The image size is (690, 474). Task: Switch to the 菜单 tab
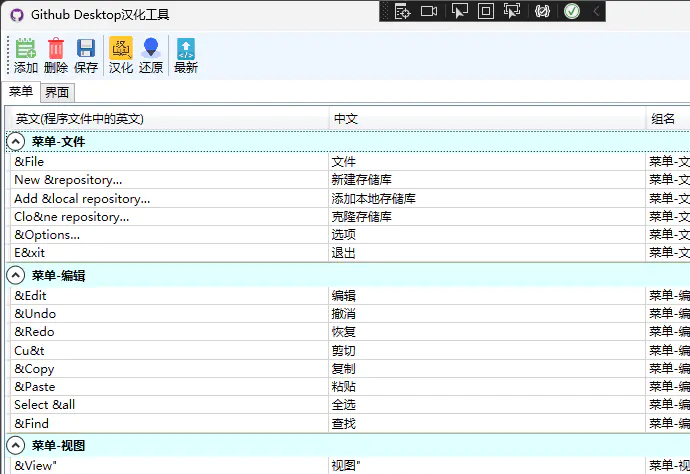tap(21, 92)
